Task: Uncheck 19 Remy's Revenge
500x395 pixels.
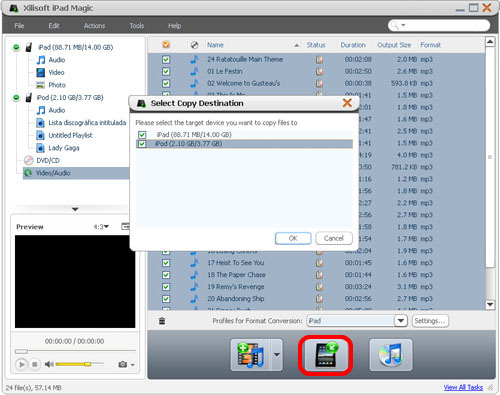Action: tap(166, 287)
